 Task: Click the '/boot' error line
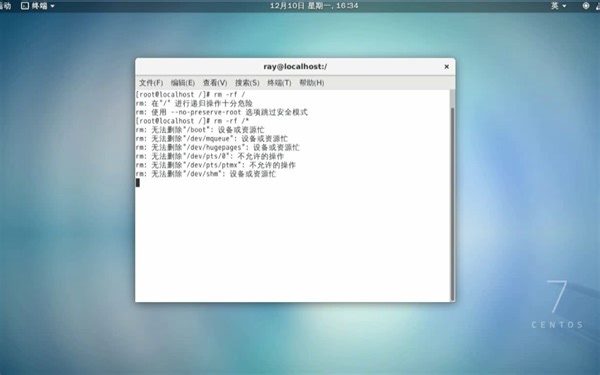pyautogui.click(x=200, y=130)
